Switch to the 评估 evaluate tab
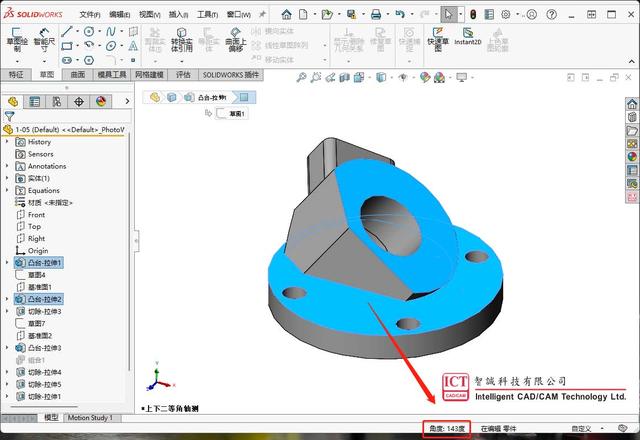 pyautogui.click(x=183, y=75)
